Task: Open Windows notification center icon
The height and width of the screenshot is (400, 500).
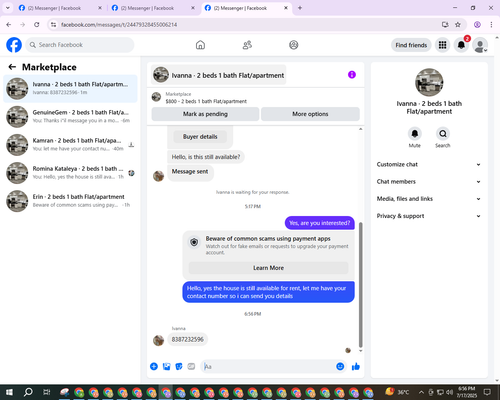Action: point(487,392)
